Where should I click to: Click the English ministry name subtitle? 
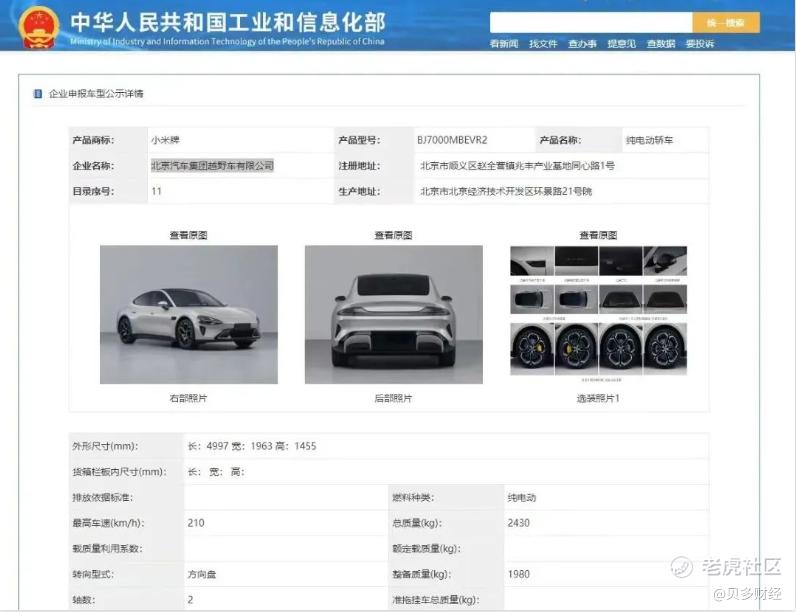click(x=227, y=41)
